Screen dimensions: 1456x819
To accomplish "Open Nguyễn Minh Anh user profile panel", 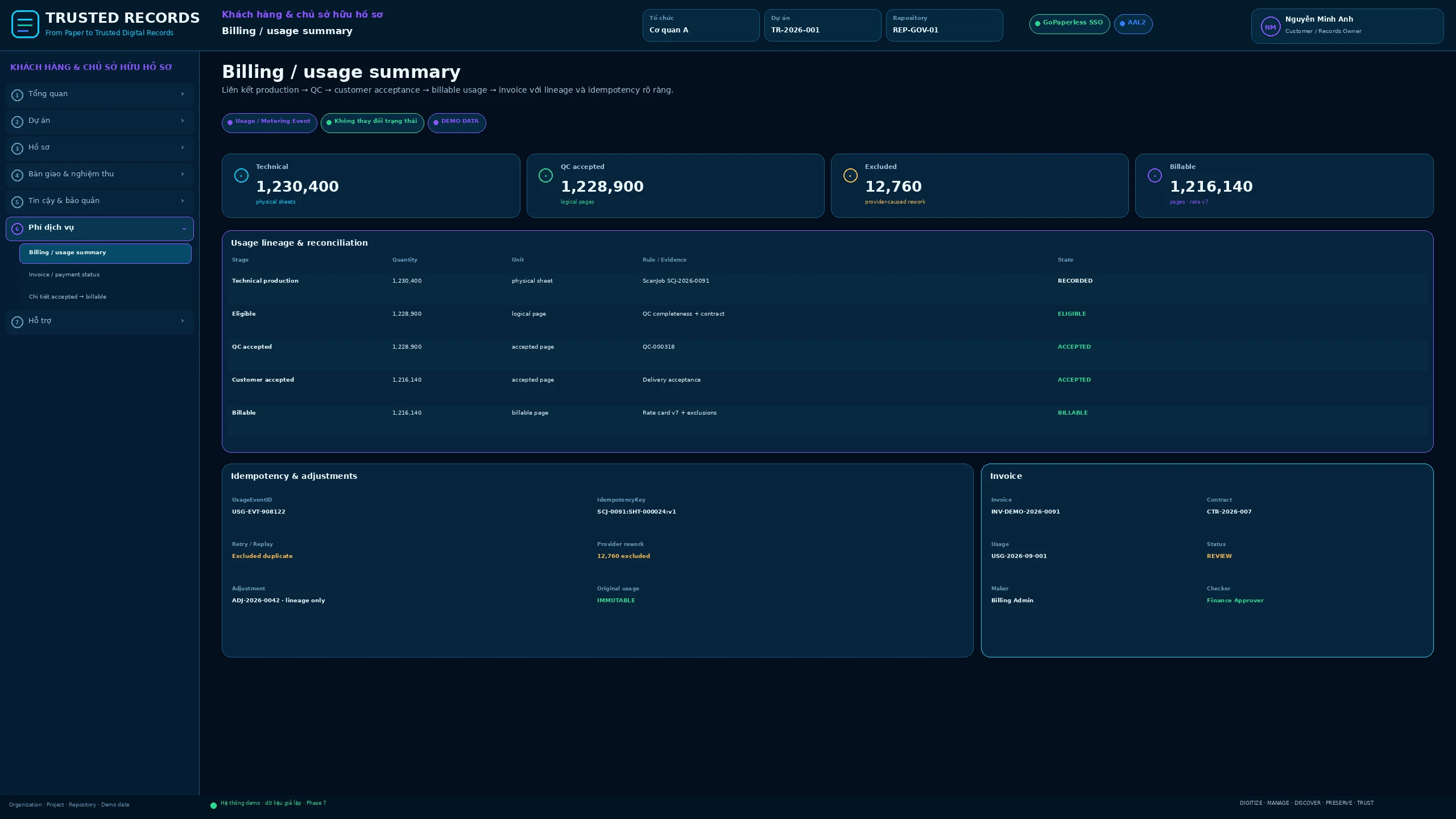I will (x=1347, y=26).
